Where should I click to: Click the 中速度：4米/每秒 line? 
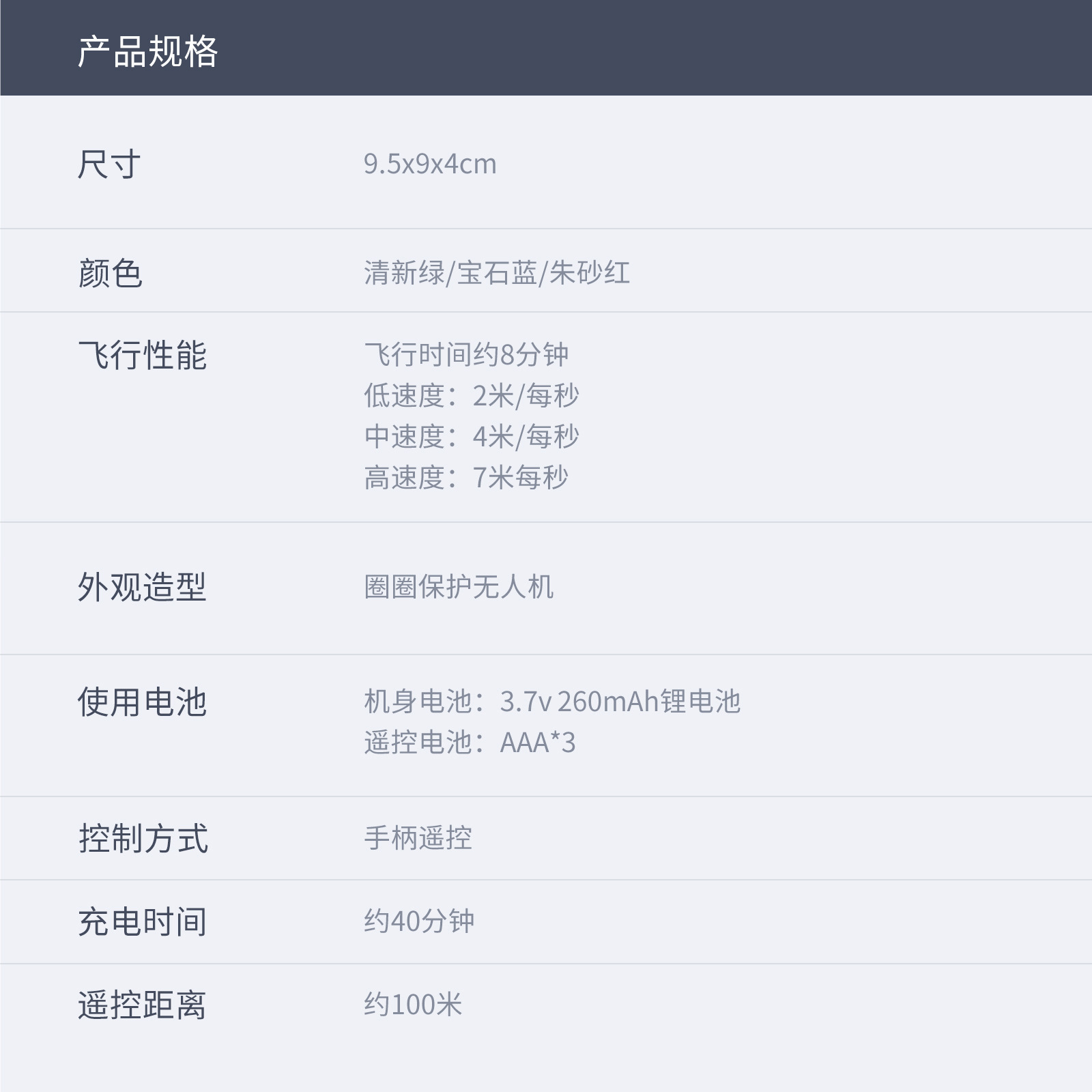472,437
